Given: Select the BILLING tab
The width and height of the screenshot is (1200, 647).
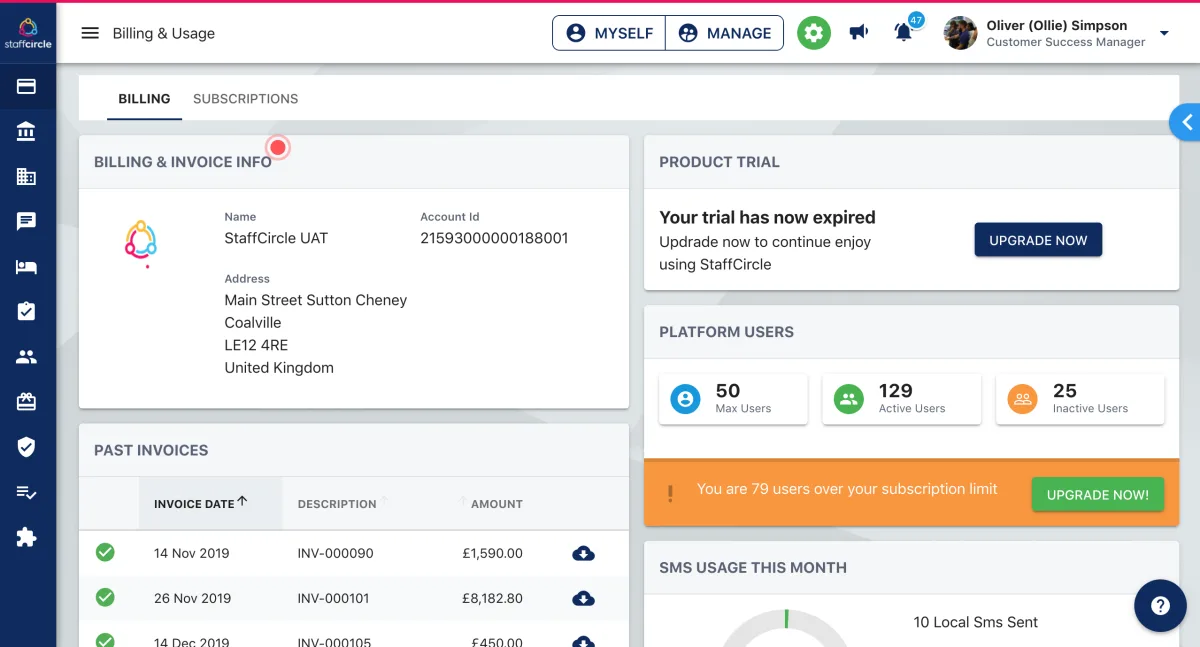Looking at the screenshot, I should (x=144, y=99).
